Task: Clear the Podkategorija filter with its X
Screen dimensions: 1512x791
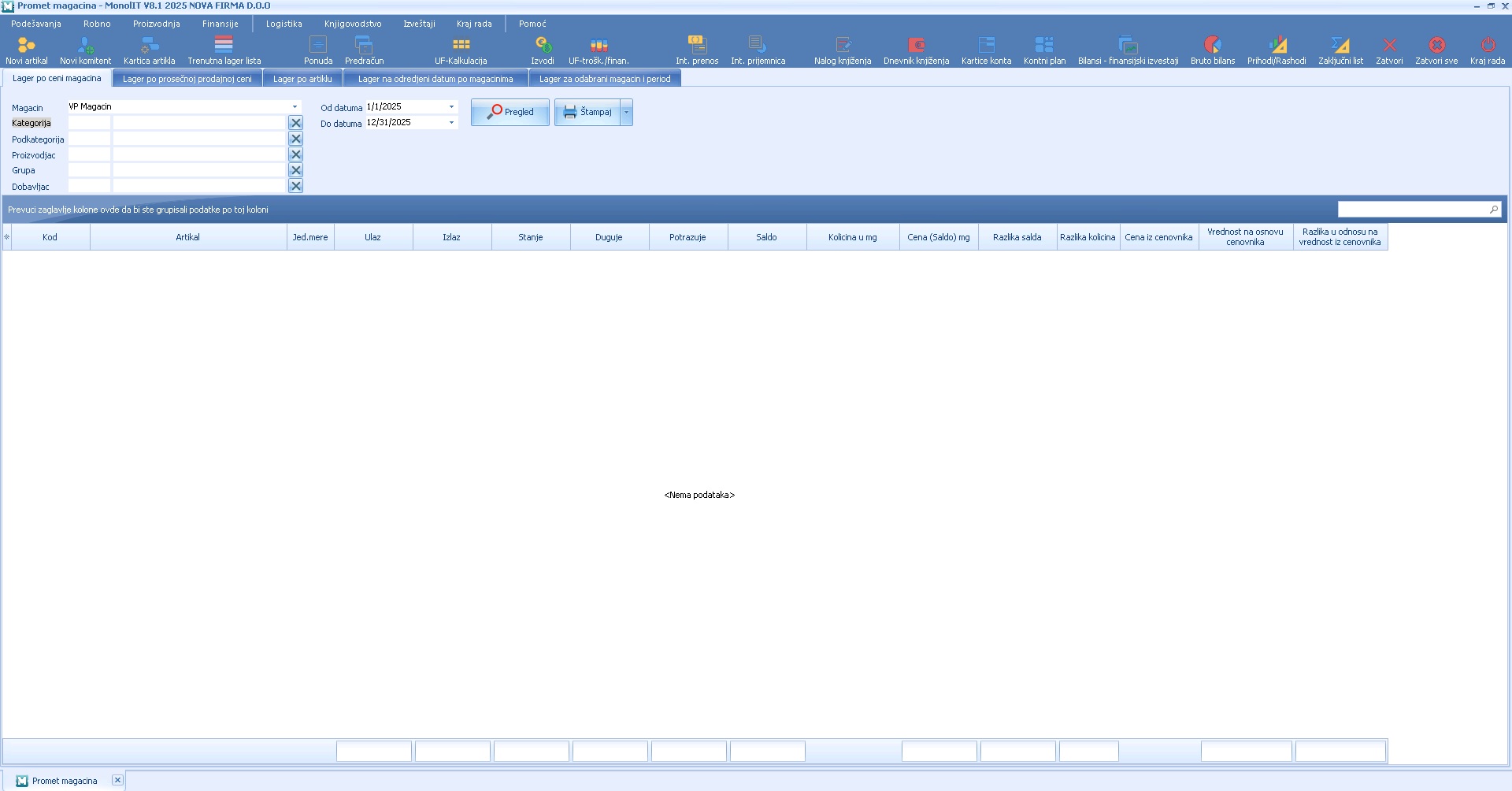Action: pos(296,139)
